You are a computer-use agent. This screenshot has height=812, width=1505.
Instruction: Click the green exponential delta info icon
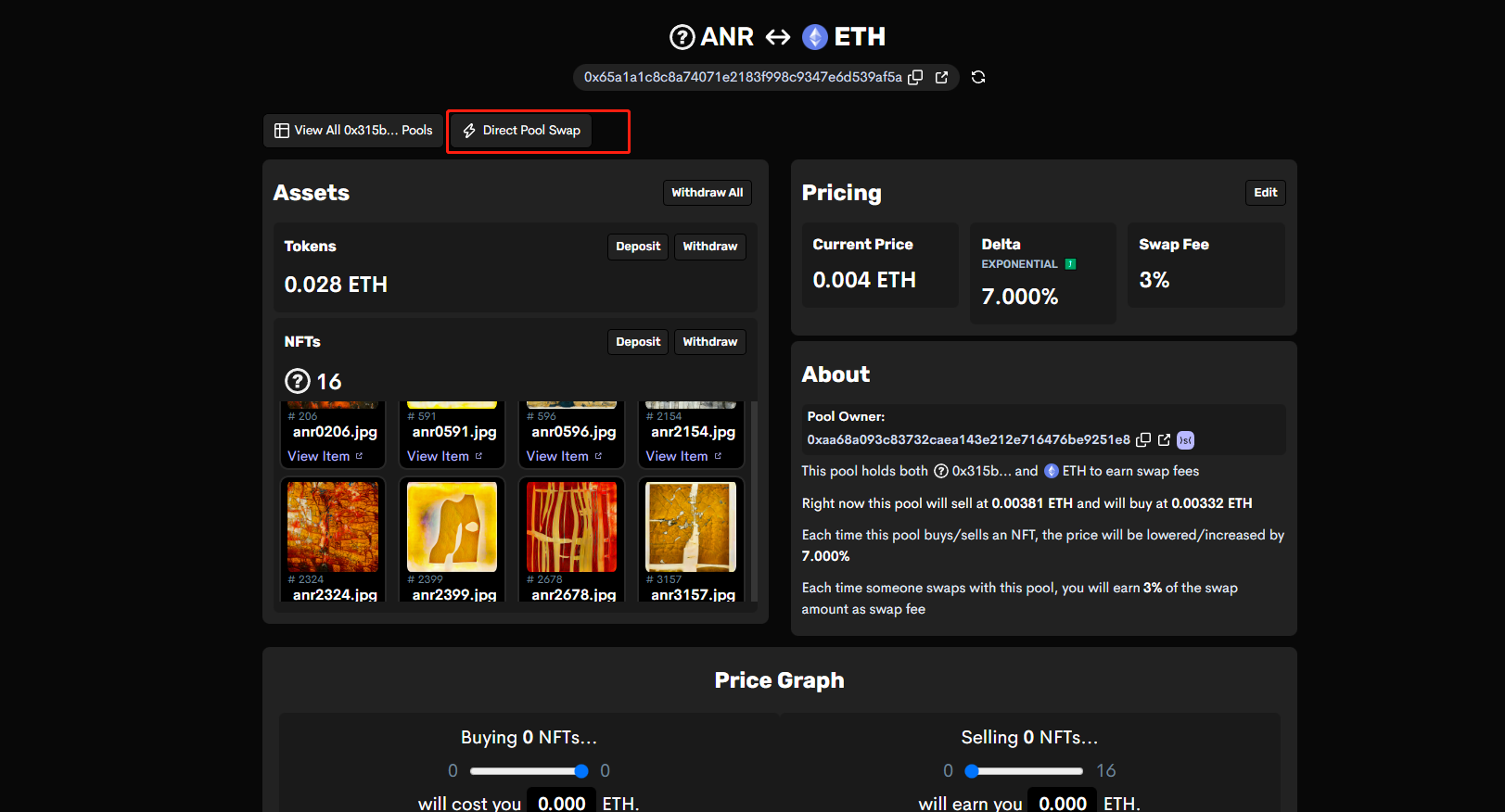[1070, 264]
